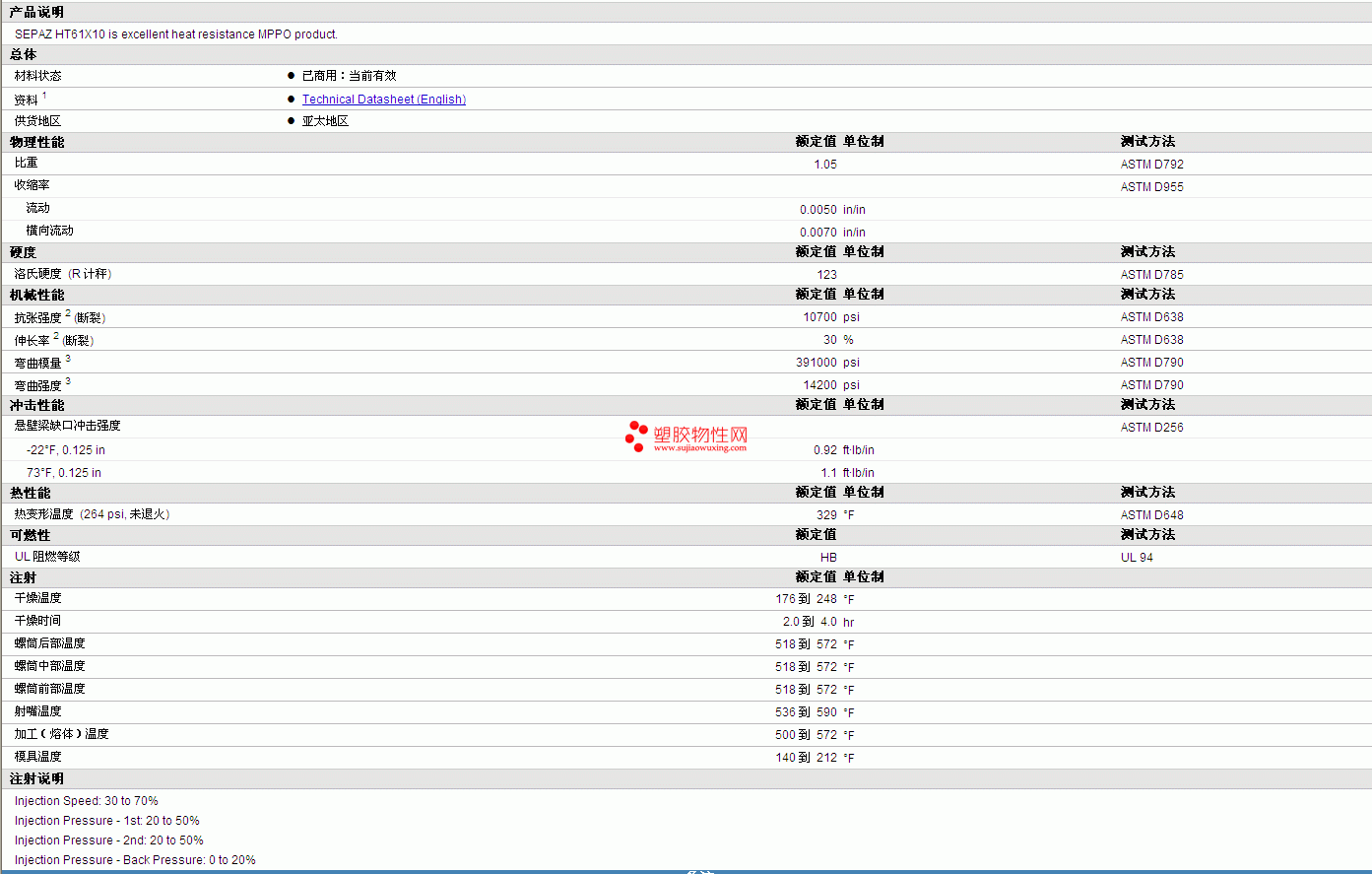Click the 射嘴温度 value 536 到 590
The height and width of the screenshot is (874, 1372).
[806, 712]
